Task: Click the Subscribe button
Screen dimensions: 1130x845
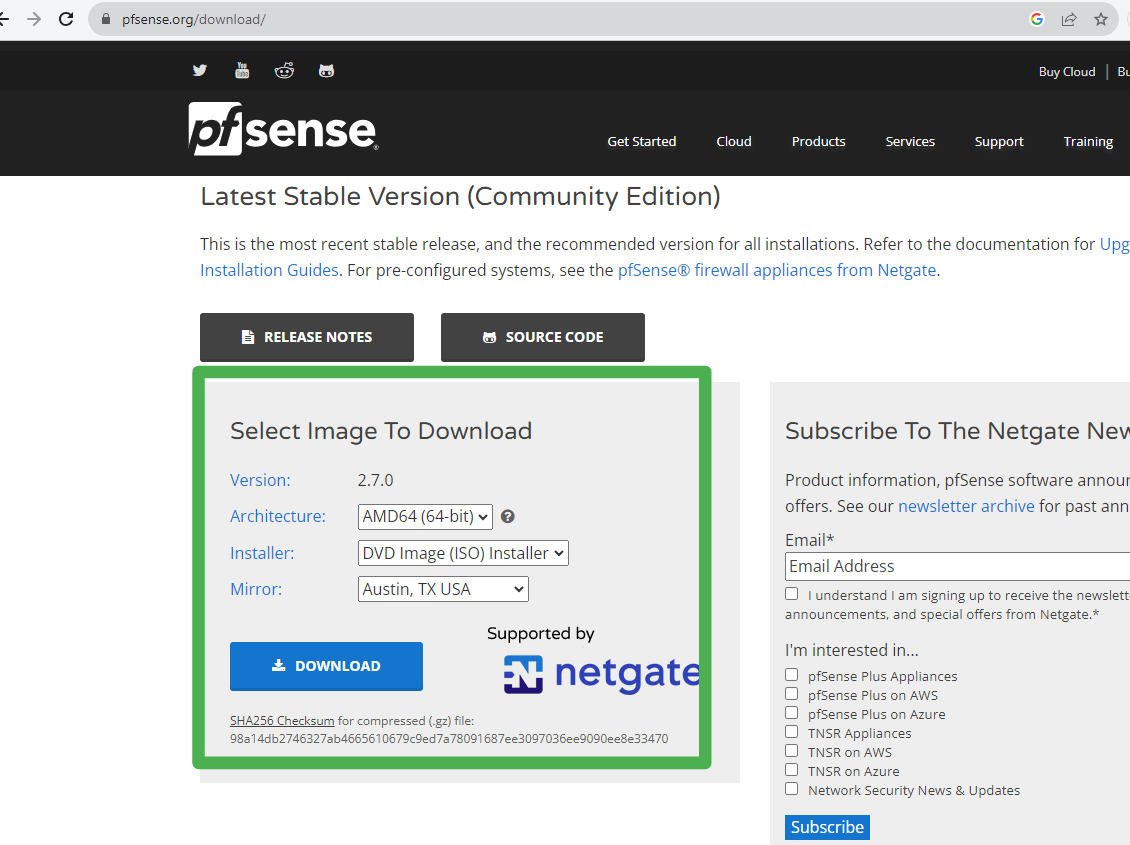Action: (827, 827)
